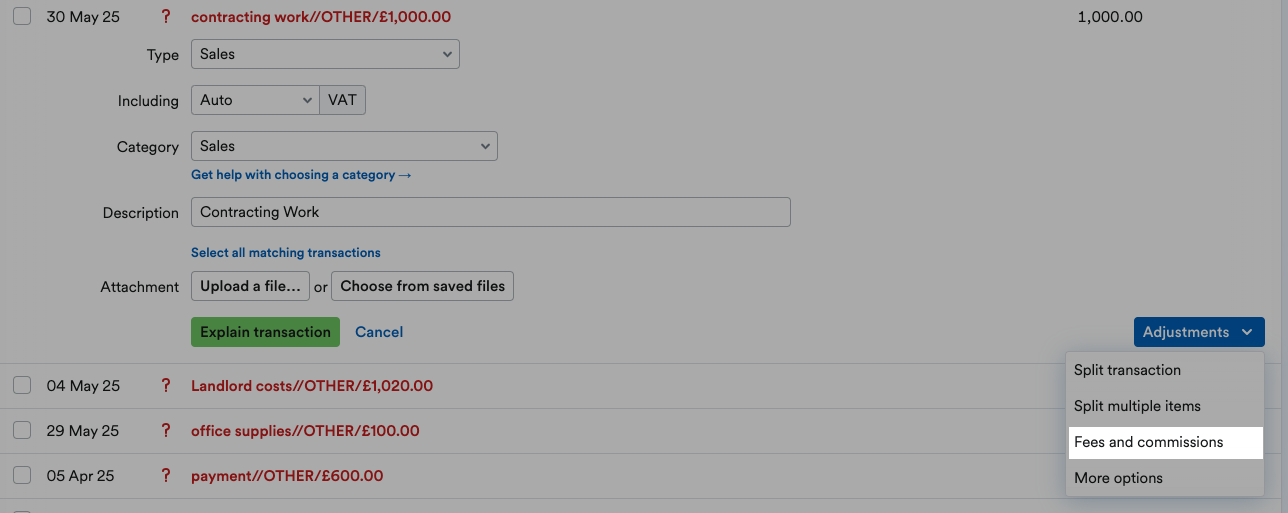Select the 04 May 25 Landlord costs checkbox
Screen dimensions: 1288x513
[x=22, y=386]
